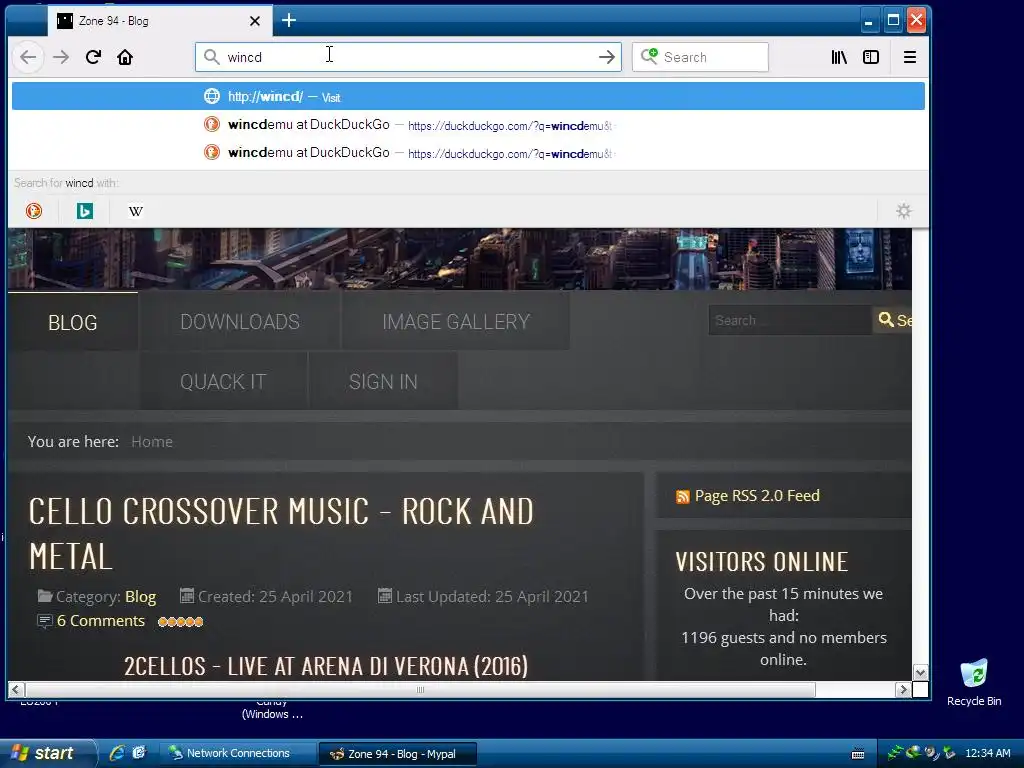Click the 12:34 AM taskbar clock
Screen dimensions: 1024x768
[987, 753]
